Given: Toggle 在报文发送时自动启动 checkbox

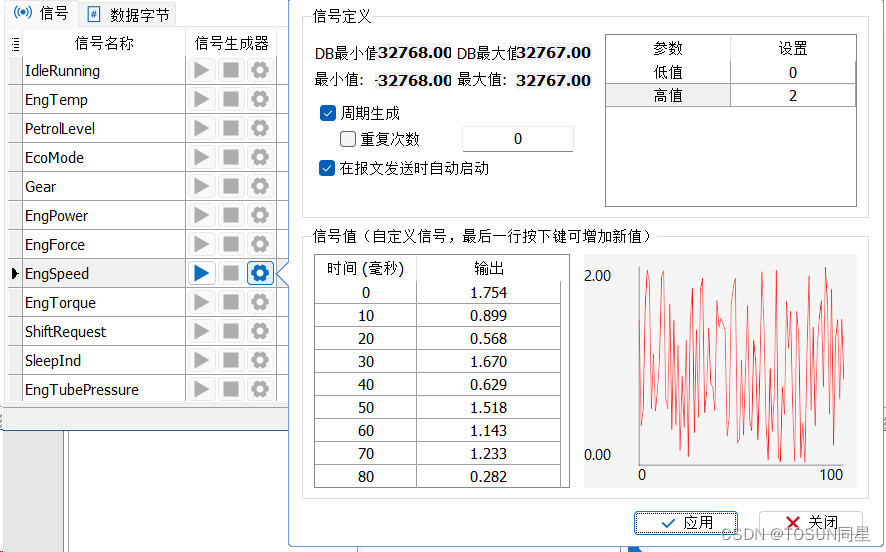Looking at the screenshot, I should pos(327,168).
